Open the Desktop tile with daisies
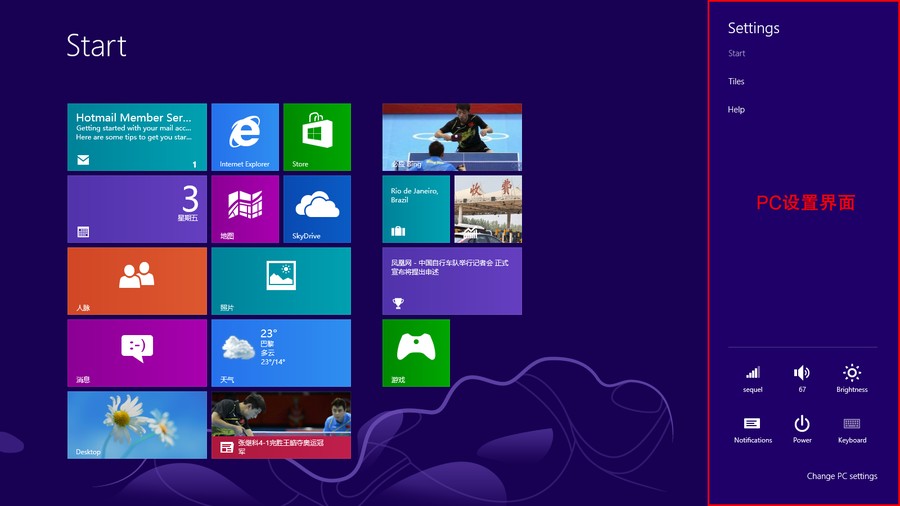 pyautogui.click(x=137, y=425)
